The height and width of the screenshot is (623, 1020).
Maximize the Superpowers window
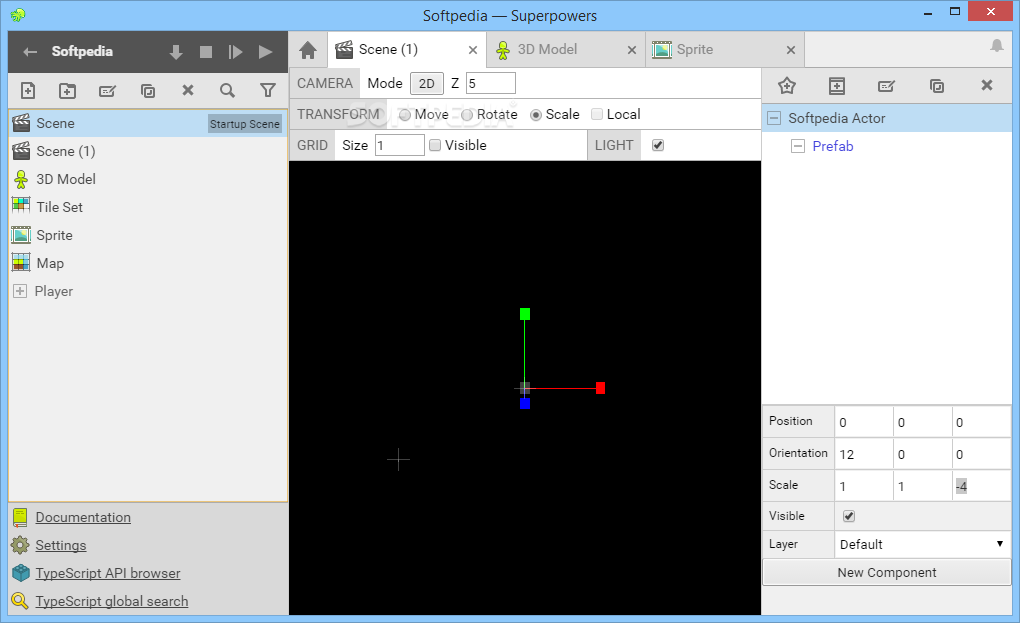click(954, 11)
